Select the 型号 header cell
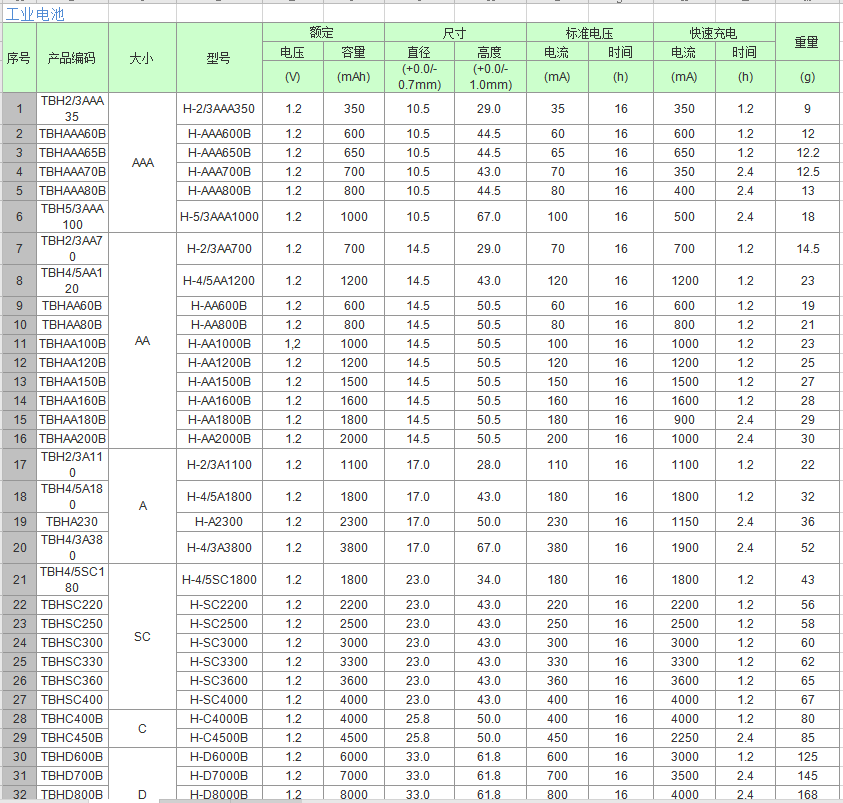This screenshot has height=803, width=843. [x=219, y=58]
